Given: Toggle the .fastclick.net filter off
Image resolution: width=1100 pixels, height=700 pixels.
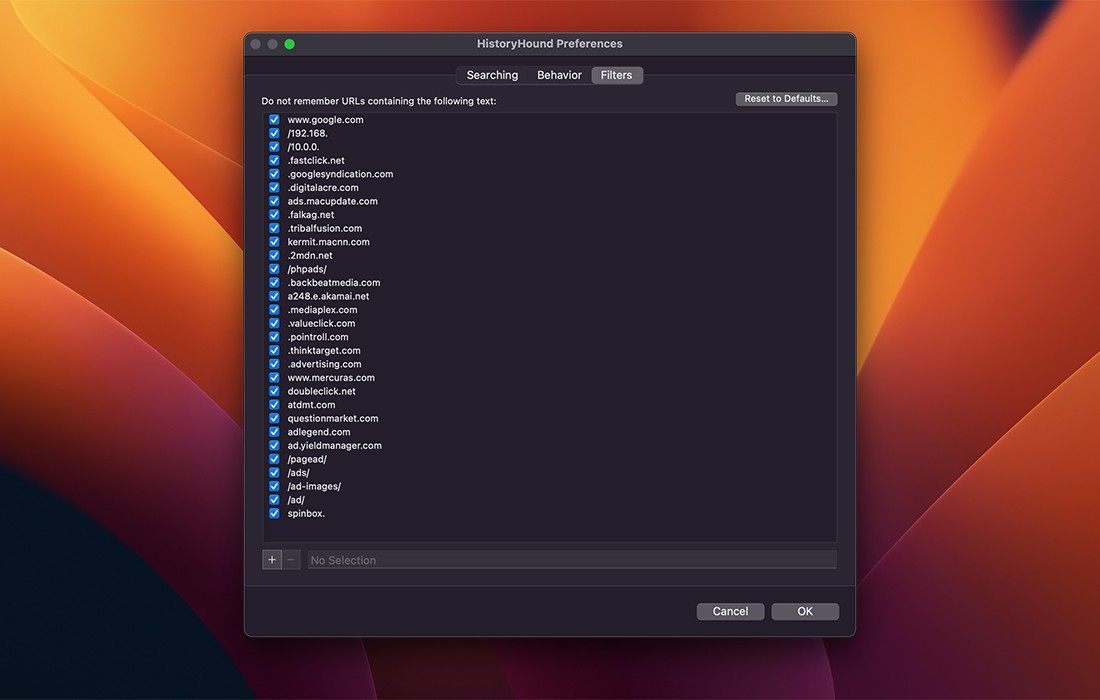Looking at the screenshot, I should pos(274,160).
